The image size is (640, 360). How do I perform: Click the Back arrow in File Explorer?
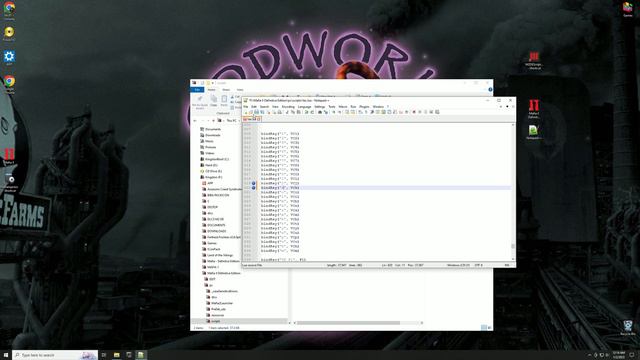pos(195,121)
